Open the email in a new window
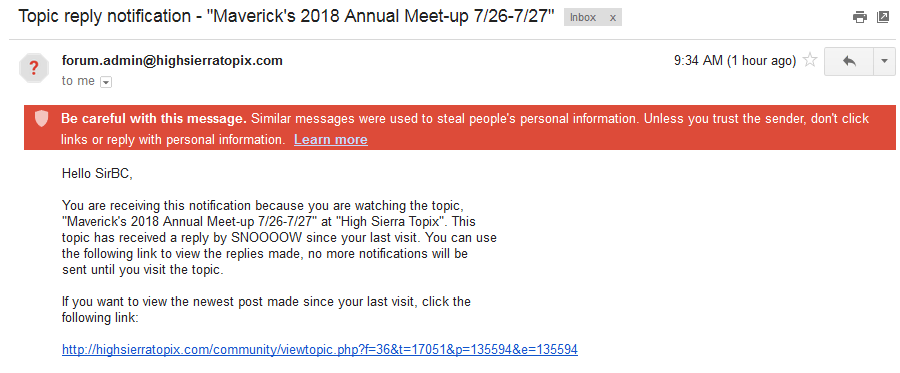 [883, 17]
